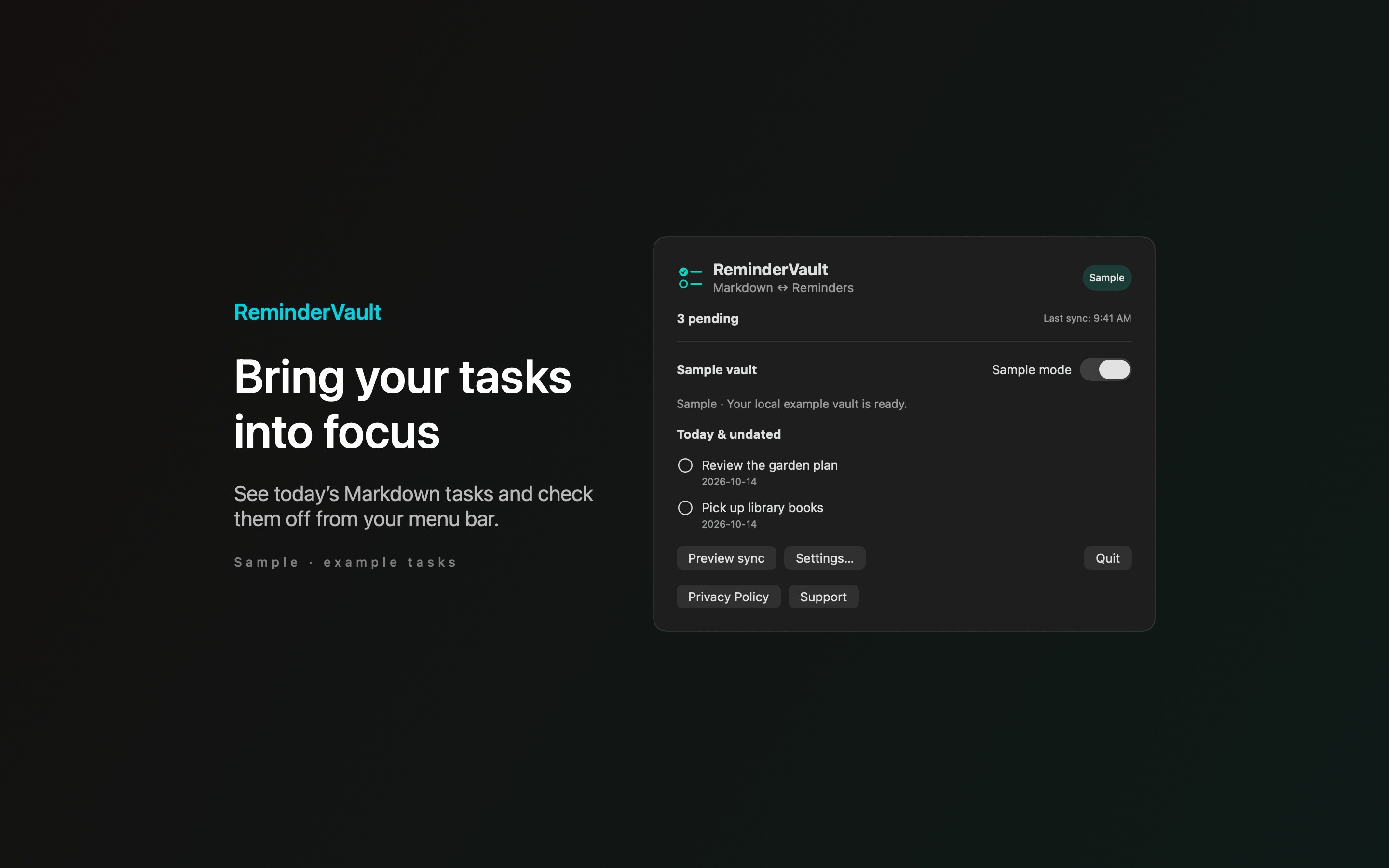Open Settings... from the panel
Image resolution: width=1389 pixels, height=868 pixels.
[824, 558]
